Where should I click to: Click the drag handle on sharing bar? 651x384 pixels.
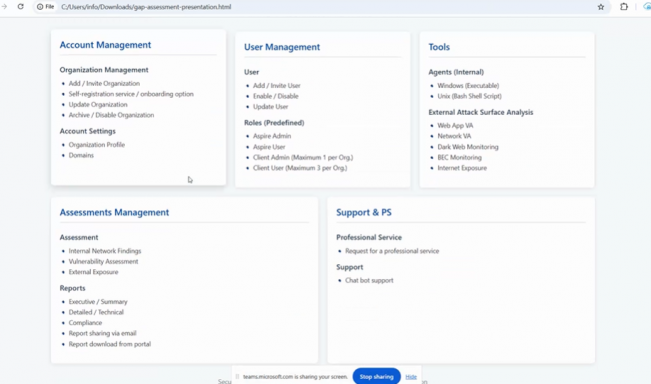click(237, 377)
